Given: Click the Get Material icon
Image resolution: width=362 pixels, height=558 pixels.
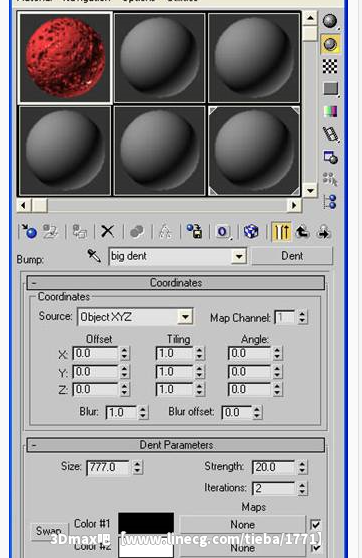Looking at the screenshot, I should tap(30, 232).
